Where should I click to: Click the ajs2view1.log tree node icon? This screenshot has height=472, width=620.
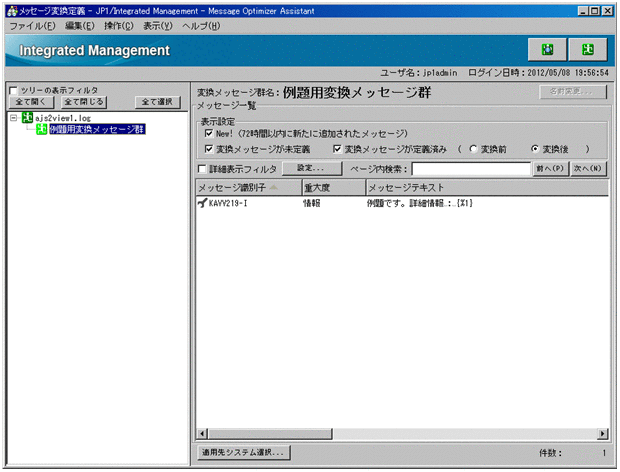[x=27, y=117]
